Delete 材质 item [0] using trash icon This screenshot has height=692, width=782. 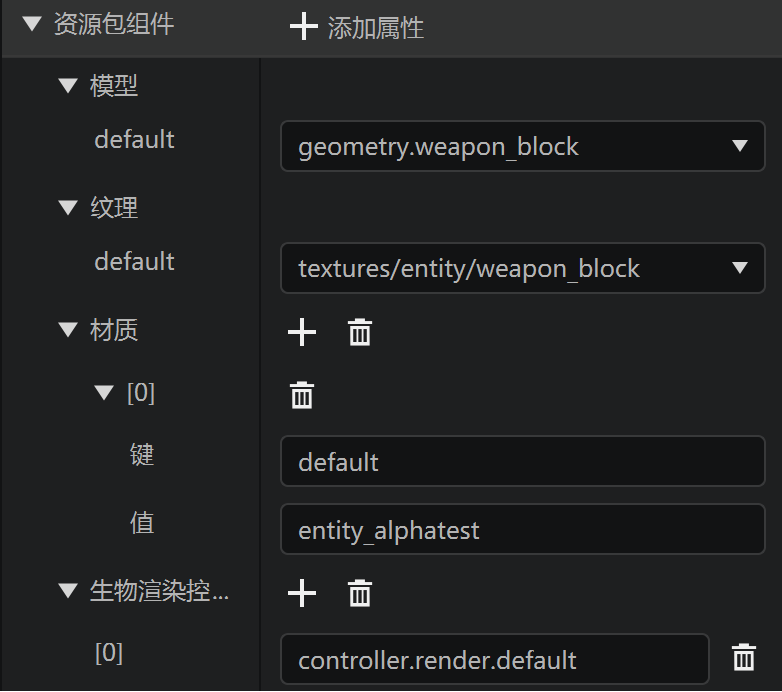click(x=302, y=395)
